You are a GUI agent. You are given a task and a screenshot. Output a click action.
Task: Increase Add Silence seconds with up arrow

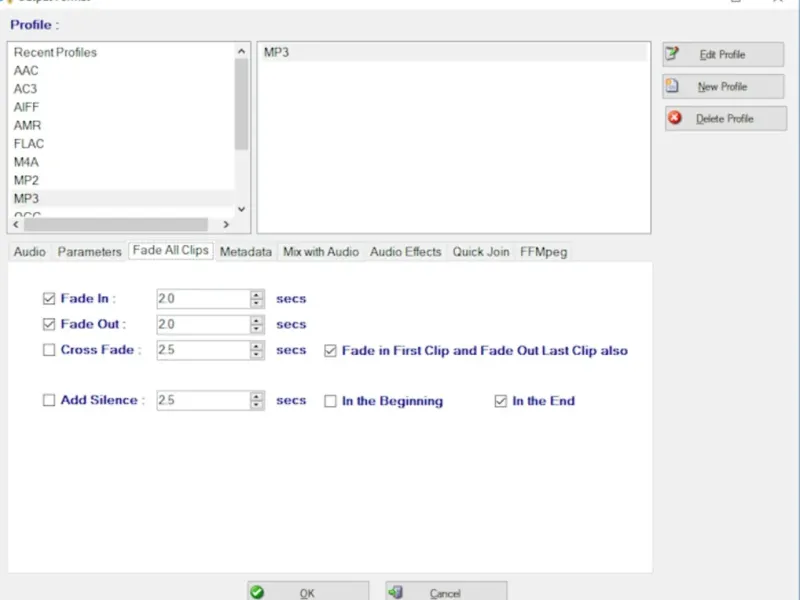pyautogui.click(x=257, y=396)
